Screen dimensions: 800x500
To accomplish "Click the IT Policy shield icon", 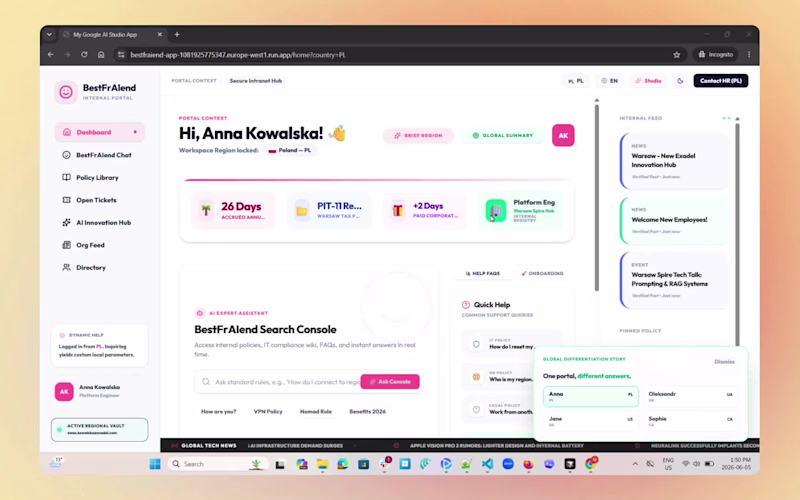I will tap(476, 344).
